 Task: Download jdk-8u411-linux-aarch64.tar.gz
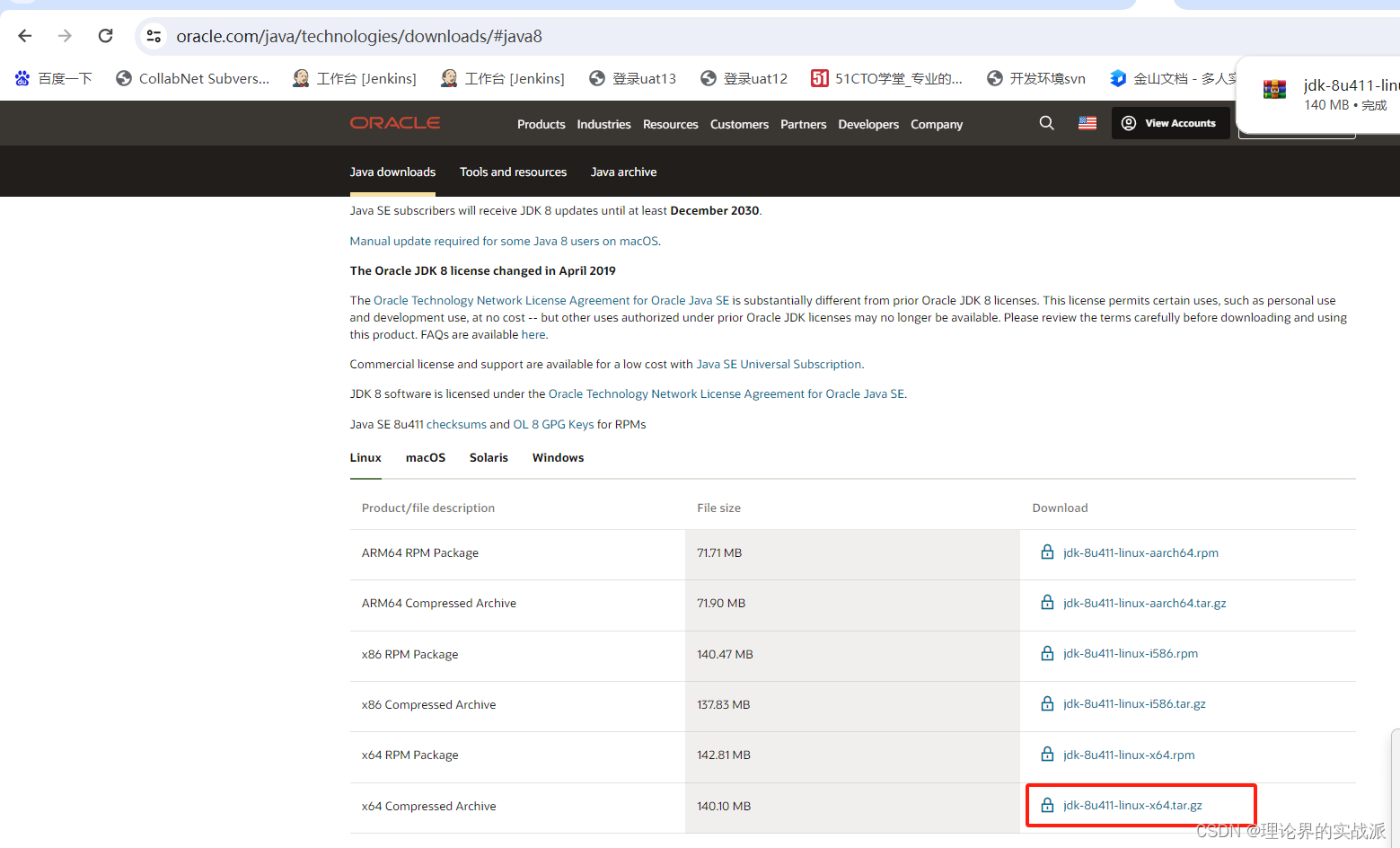(1145, 603)
